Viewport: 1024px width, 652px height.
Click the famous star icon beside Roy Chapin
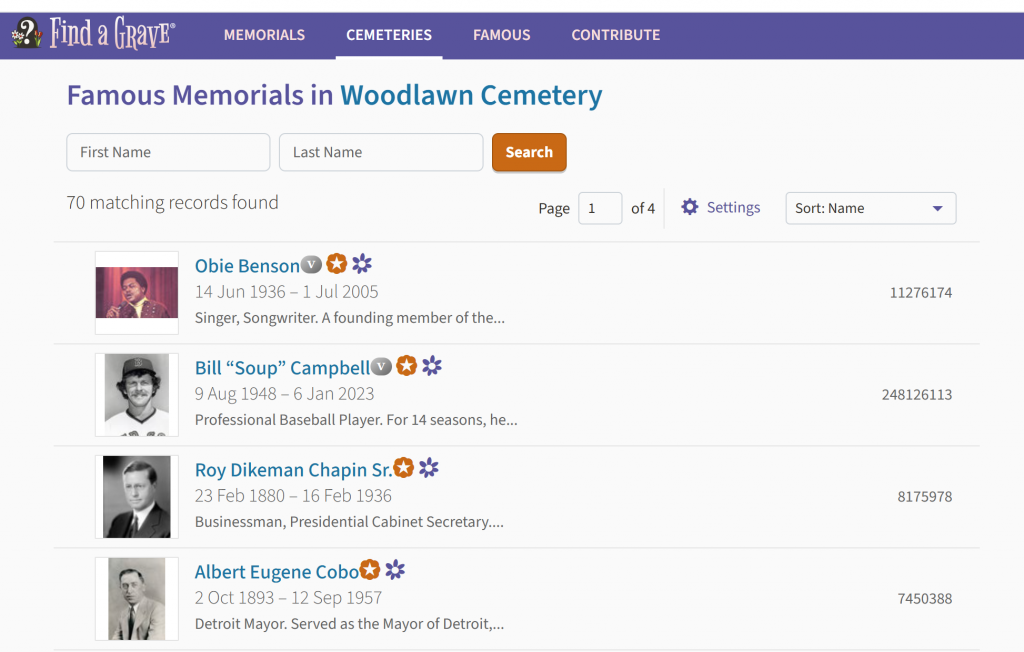coord(404,467)
